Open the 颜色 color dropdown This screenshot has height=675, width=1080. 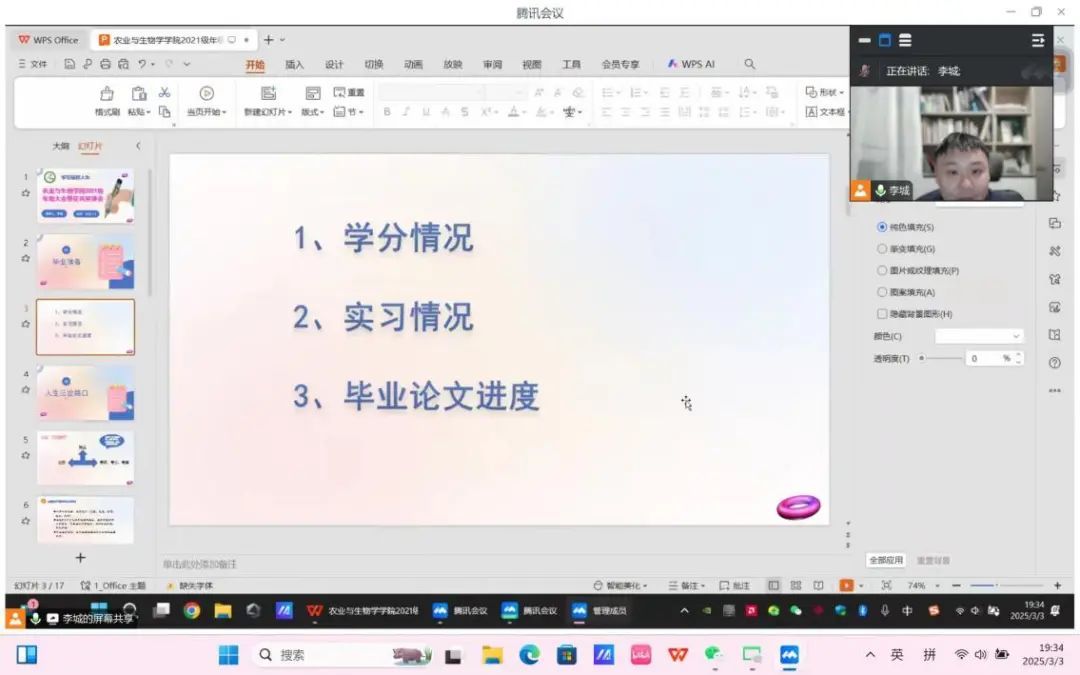978,336
